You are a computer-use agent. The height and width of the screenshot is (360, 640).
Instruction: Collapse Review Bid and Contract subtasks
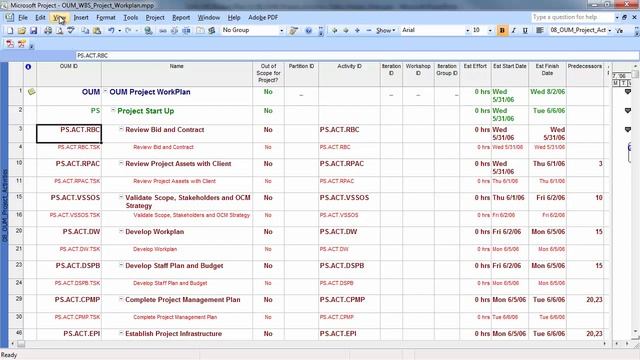point(121,129)
